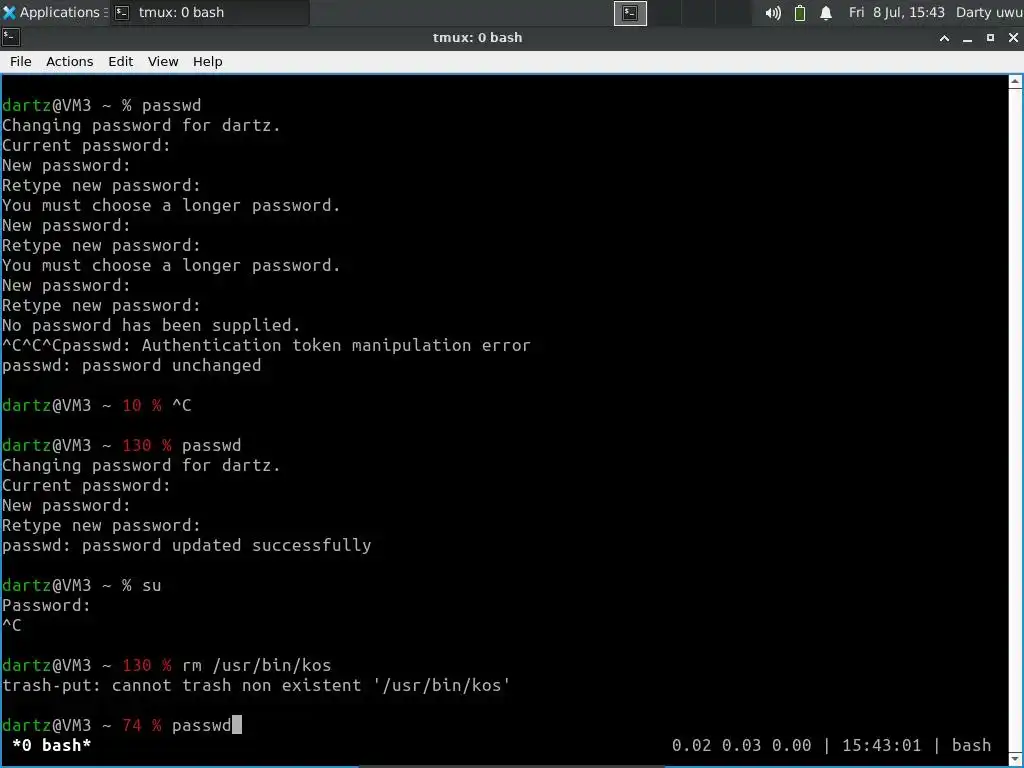Click the terminal icon in window title bar

click(x=10, y=37)
